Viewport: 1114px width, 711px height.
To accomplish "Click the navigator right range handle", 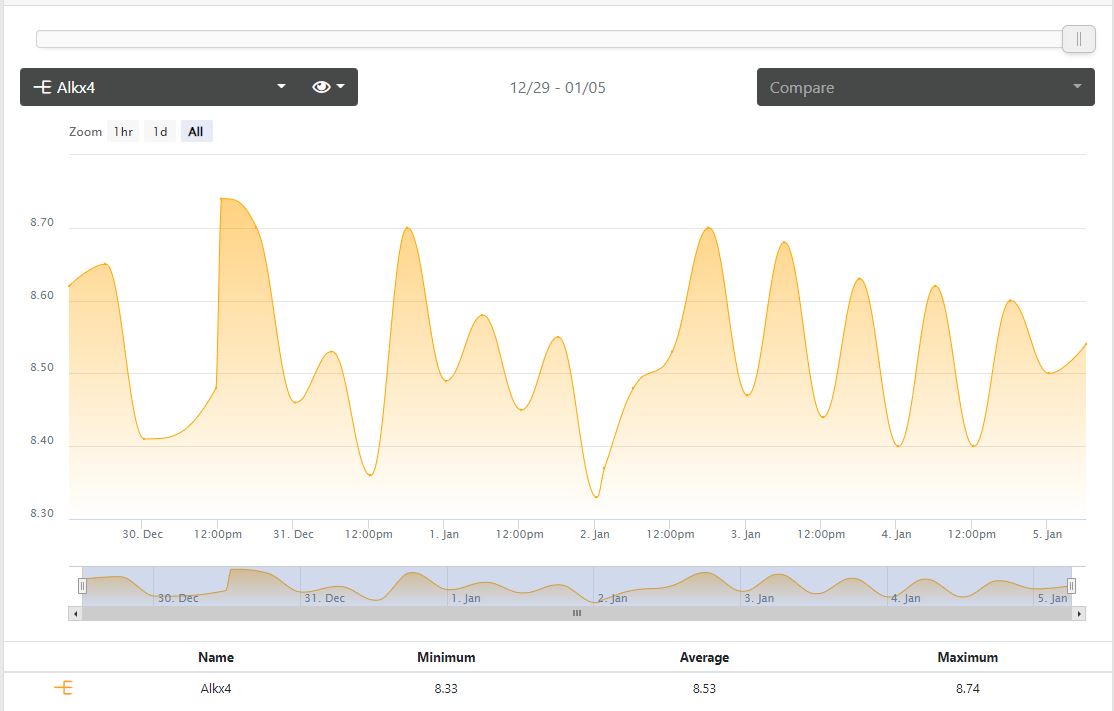I will coord(1071,585).
